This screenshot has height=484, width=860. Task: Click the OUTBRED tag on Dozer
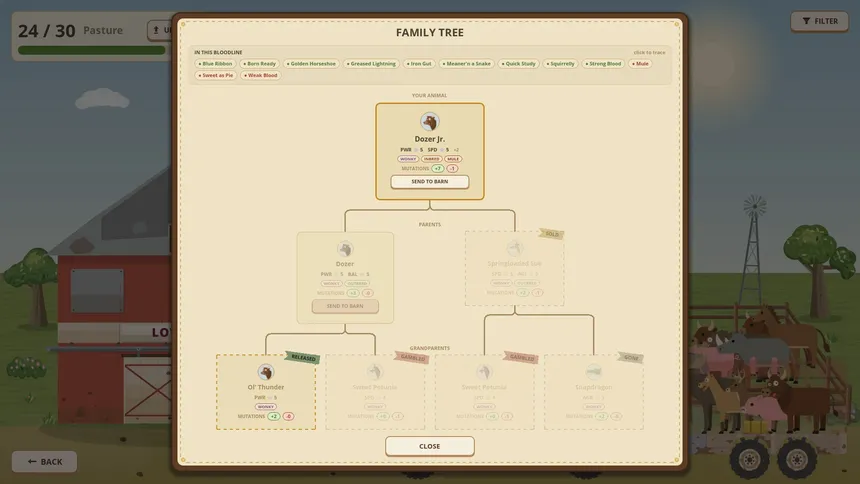357,284
